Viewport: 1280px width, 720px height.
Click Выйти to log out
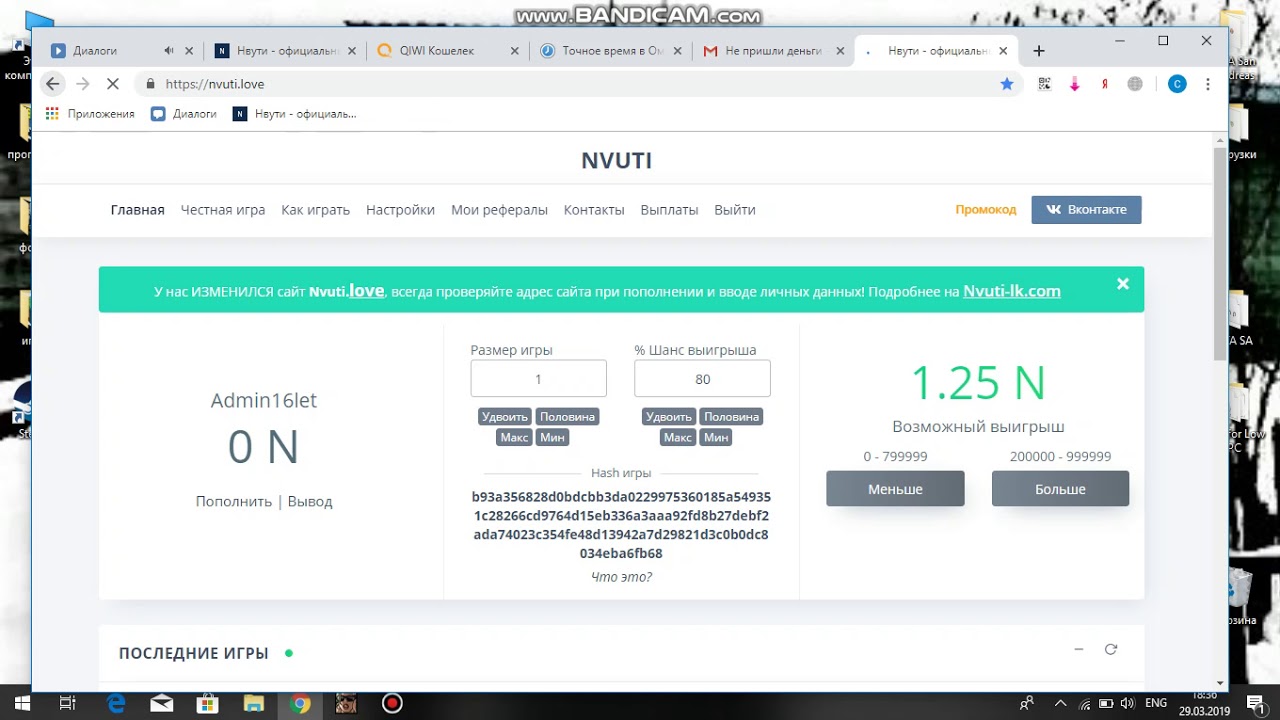(735, 210)
